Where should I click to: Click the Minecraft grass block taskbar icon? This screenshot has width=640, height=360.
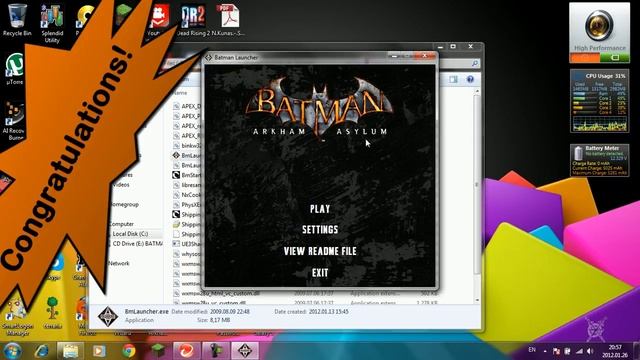[x=158, y=350]
